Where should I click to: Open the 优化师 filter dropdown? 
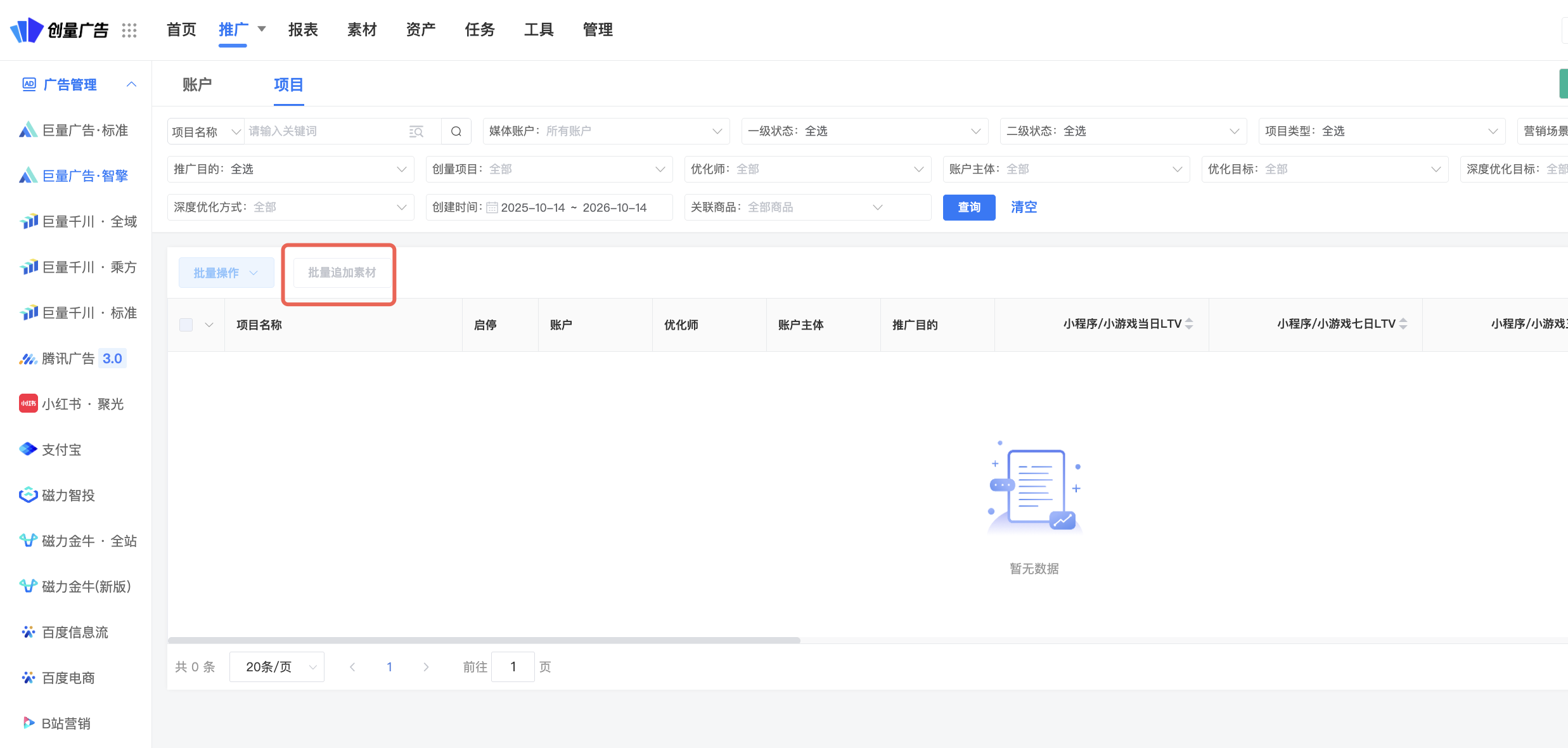(x=807, y=169)
